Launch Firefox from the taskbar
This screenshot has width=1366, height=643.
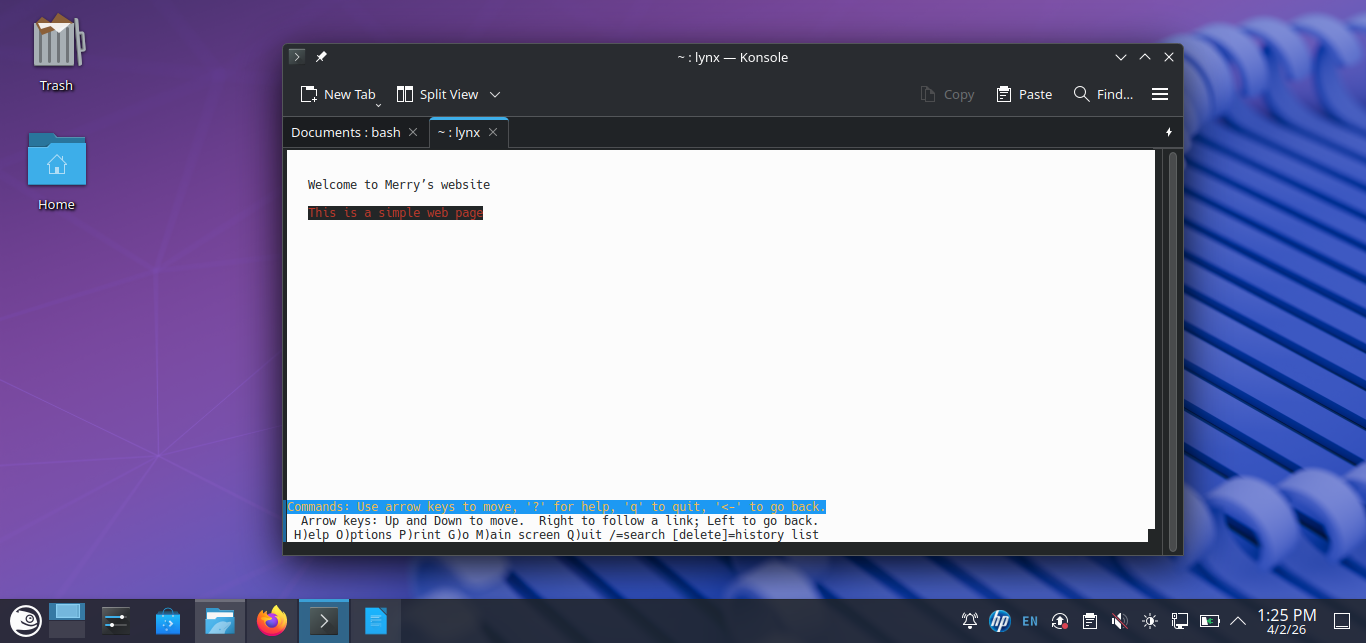(x=271, y=621)
